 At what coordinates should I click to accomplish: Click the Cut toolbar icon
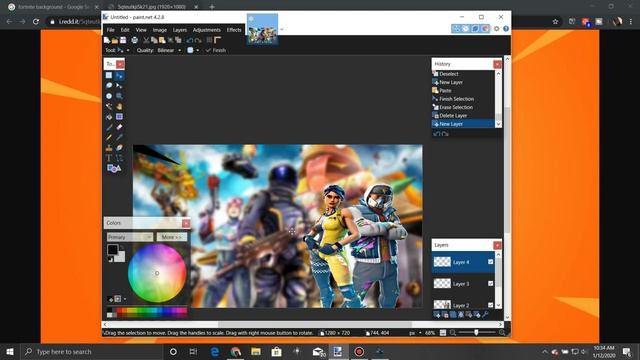tap(146, 40)
